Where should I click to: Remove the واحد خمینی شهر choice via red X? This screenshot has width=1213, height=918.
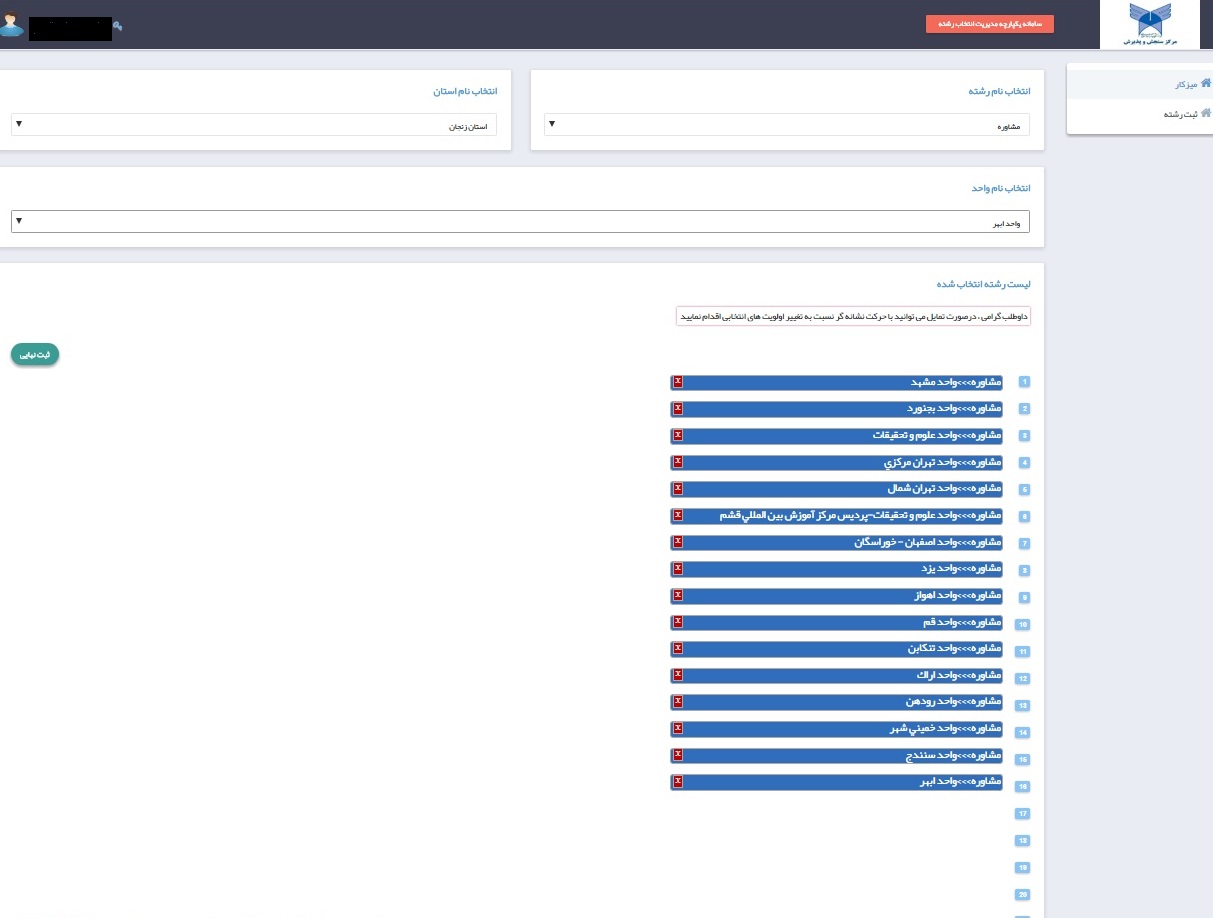[677, 728]
